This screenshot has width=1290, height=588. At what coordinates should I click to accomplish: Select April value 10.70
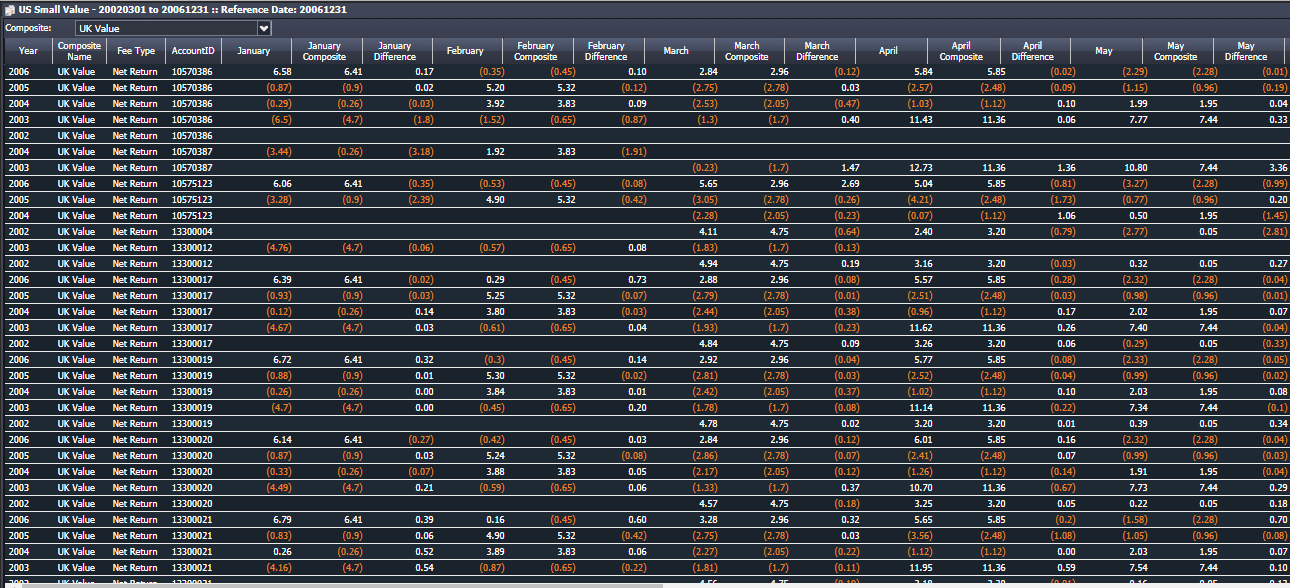pyautogui.click(x=919, y=488)
